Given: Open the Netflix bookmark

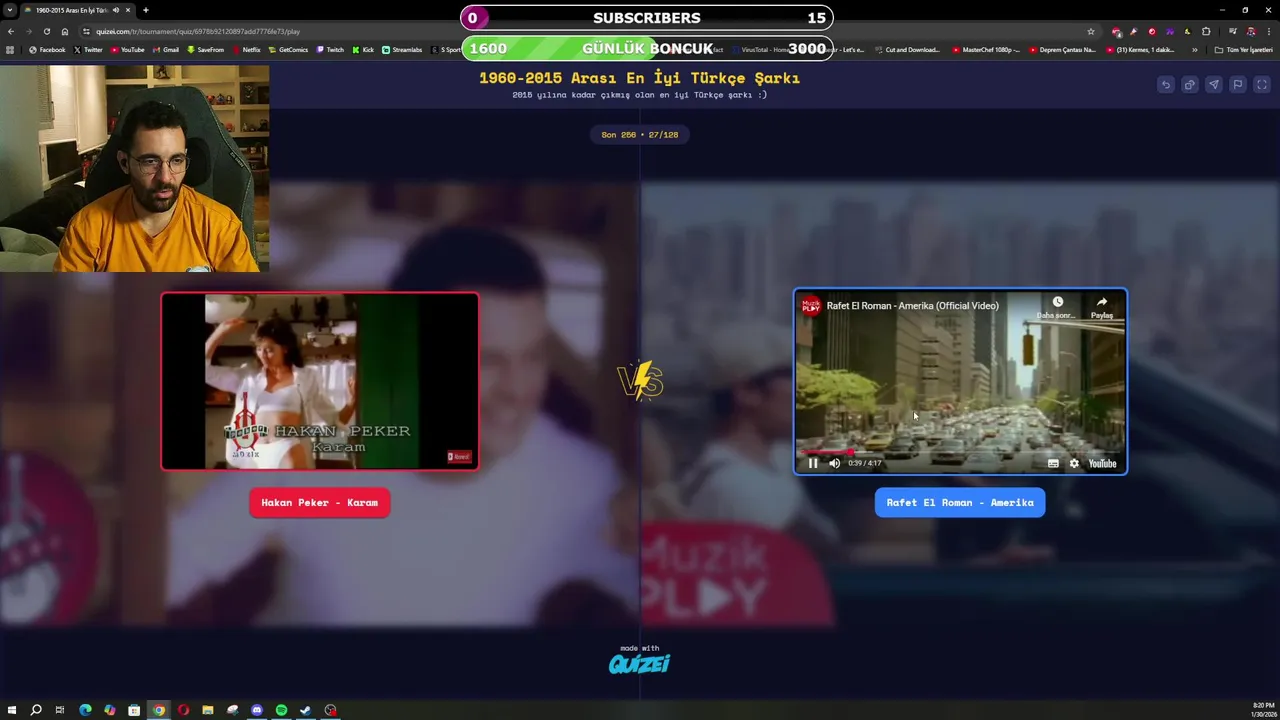Looking at the screenshot, I should click(x=247, y=50).
